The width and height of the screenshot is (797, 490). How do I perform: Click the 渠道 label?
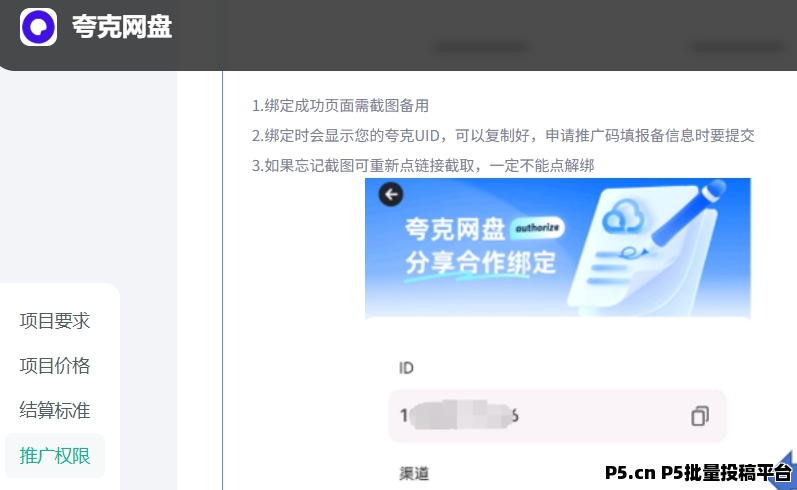point(414,473)
